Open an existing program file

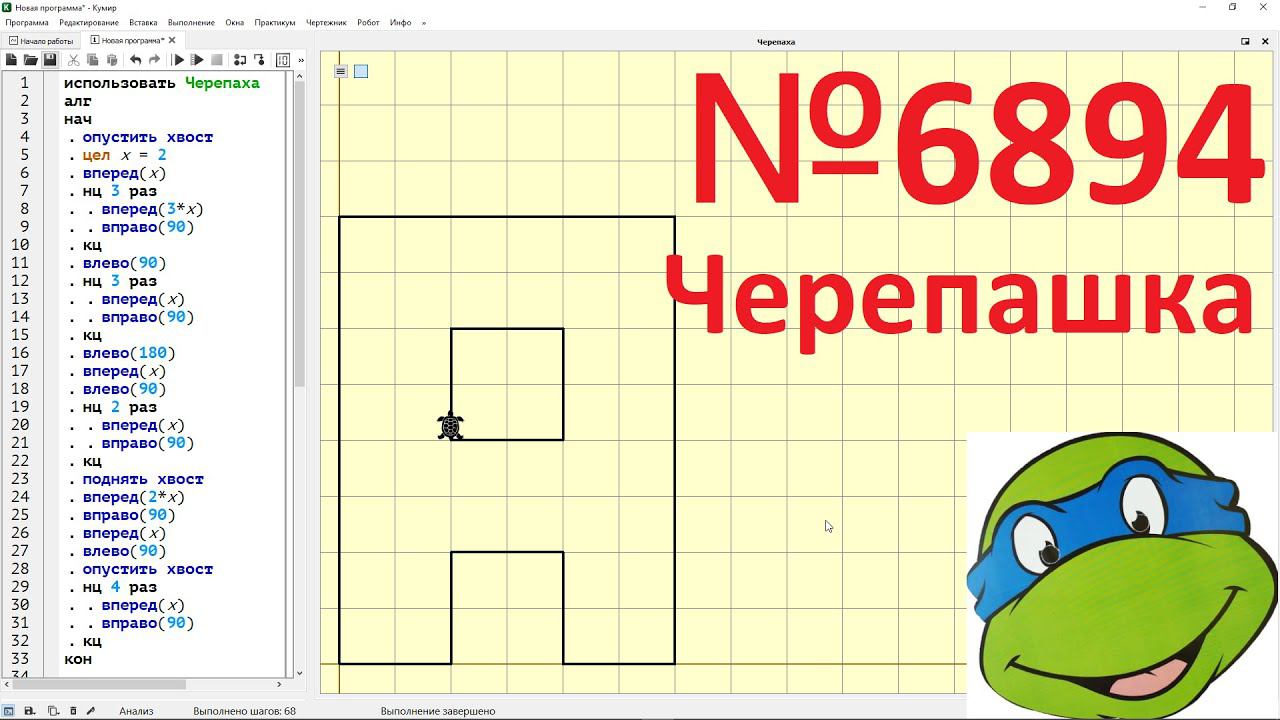tap(30, 60)
